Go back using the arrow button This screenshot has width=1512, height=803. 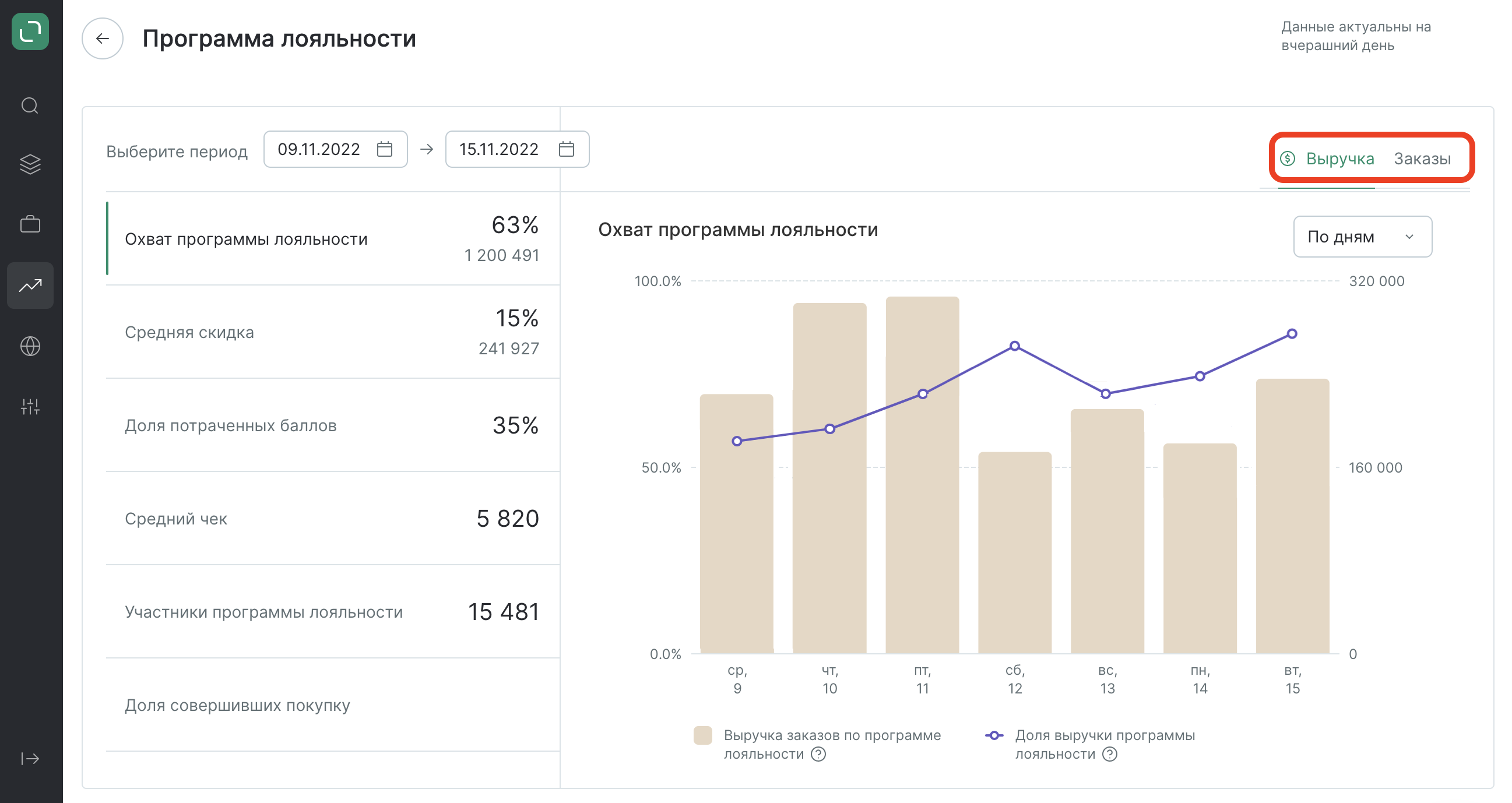103,38
